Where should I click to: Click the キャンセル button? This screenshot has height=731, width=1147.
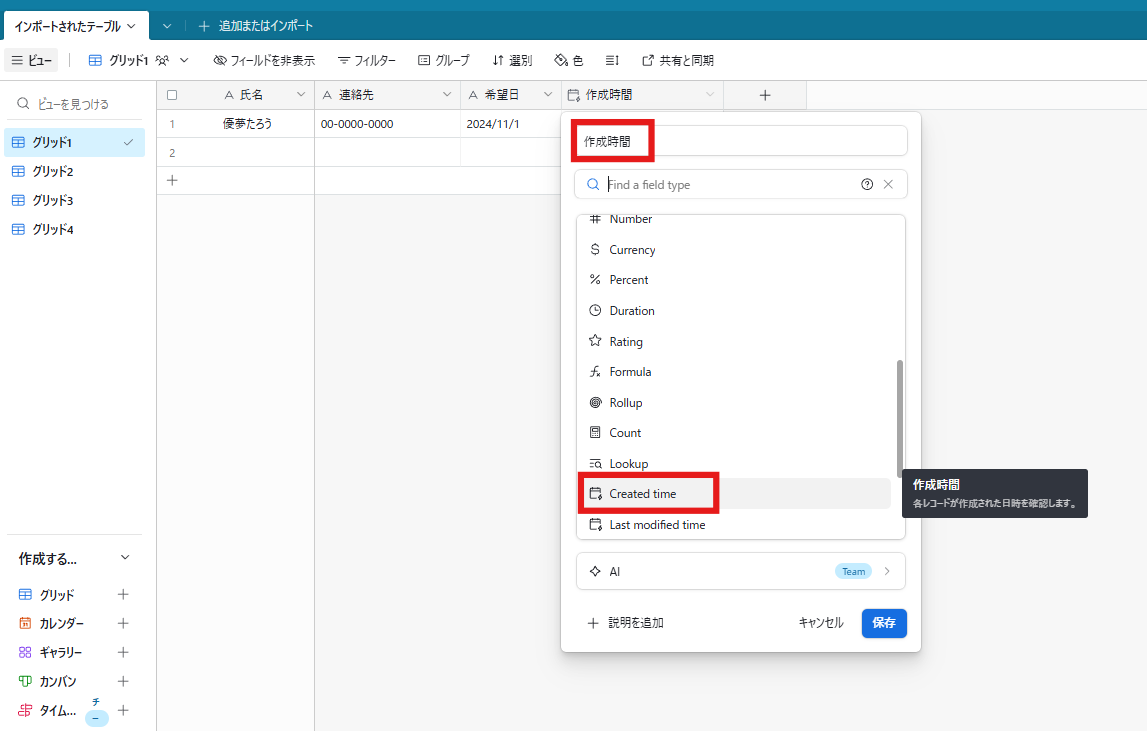coord(821,623)
